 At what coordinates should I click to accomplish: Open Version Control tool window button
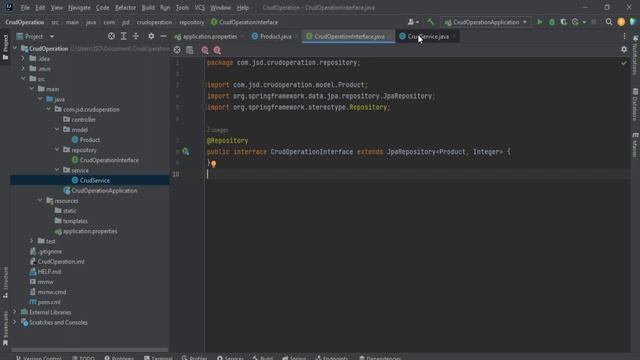tap(39, 358)
